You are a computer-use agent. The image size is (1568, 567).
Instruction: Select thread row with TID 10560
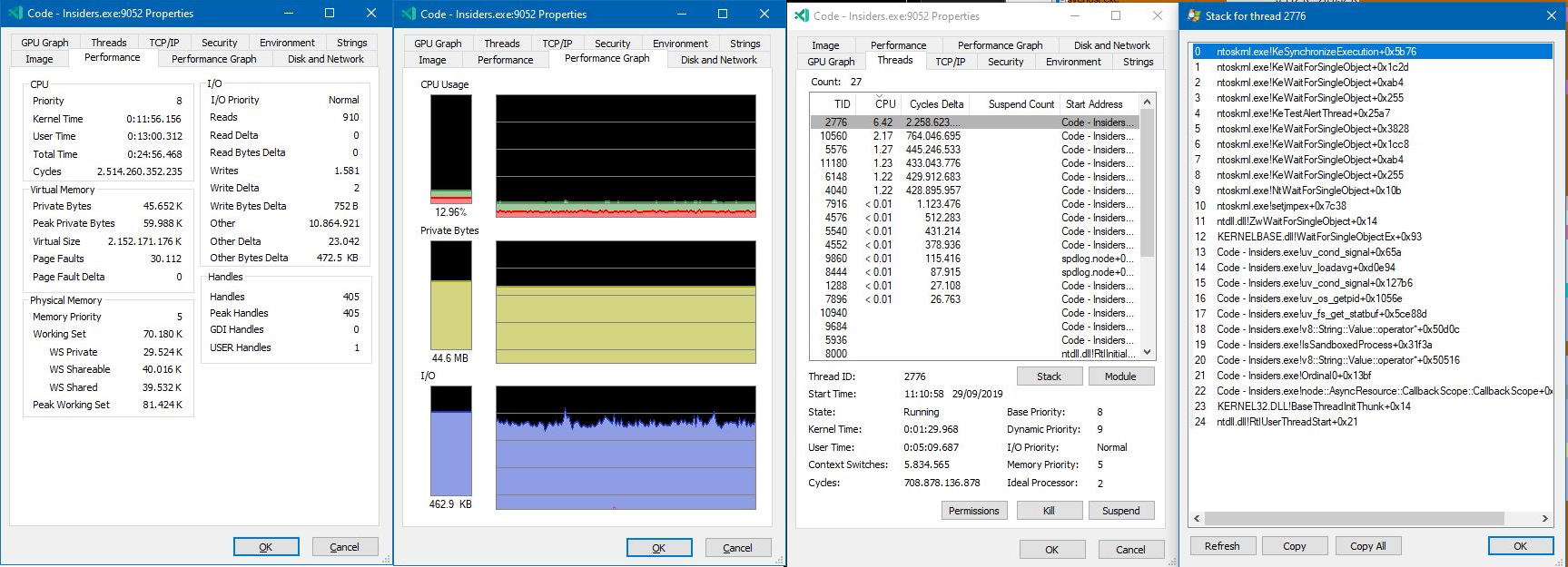point(974,136)
